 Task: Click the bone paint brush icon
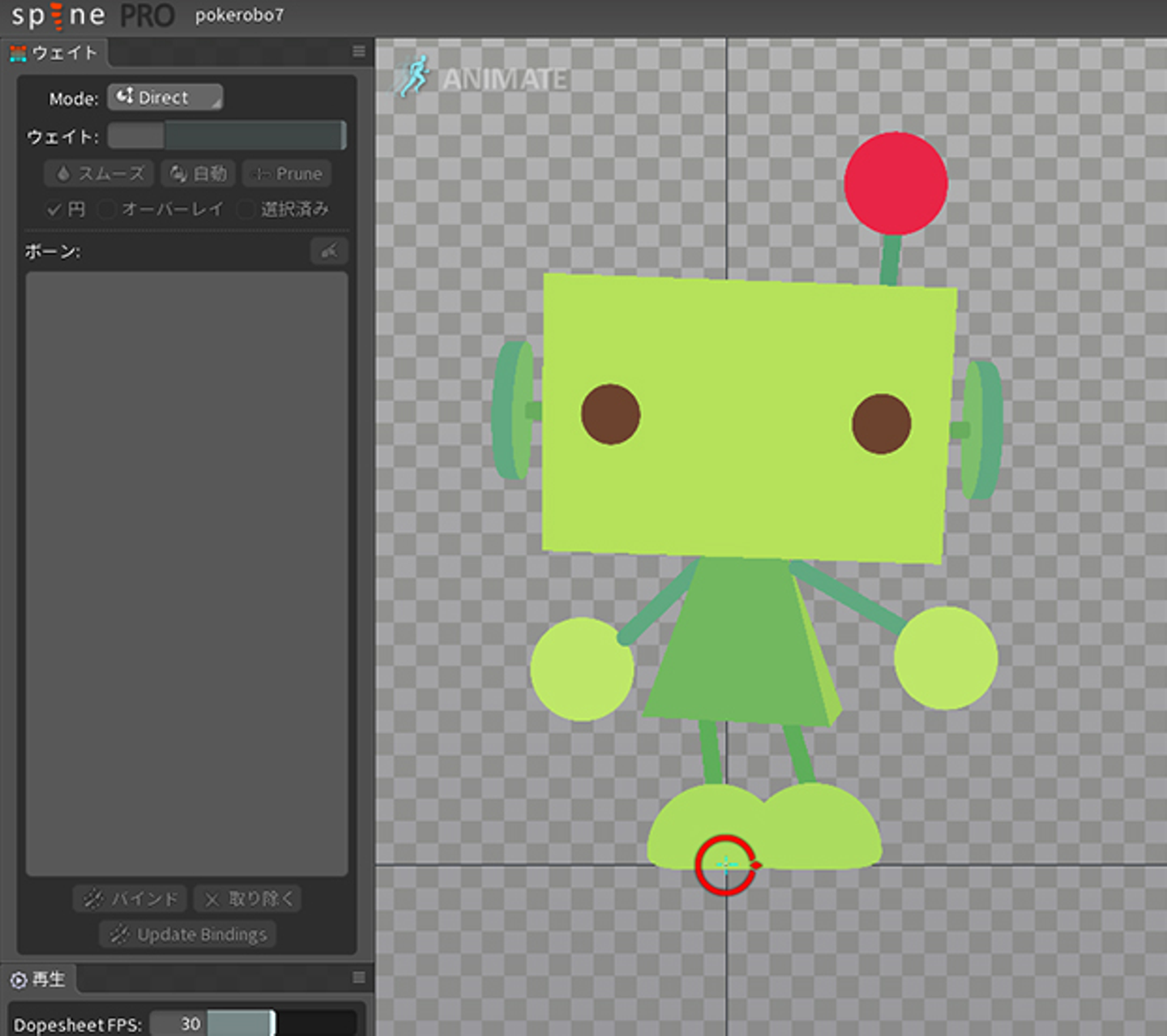click(x=329, y=251)
